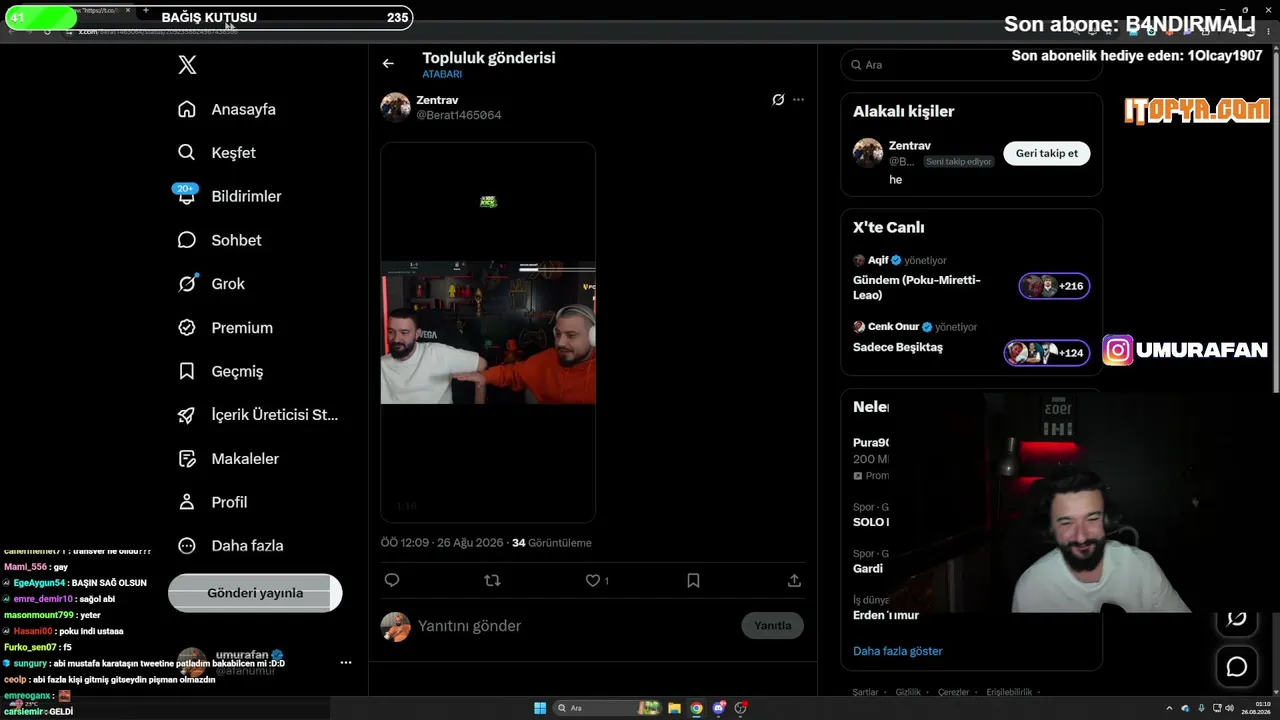Click the Geçmiş bookmark icon
The width and height of the screenshot is (1280, 720).
[187, 371]
